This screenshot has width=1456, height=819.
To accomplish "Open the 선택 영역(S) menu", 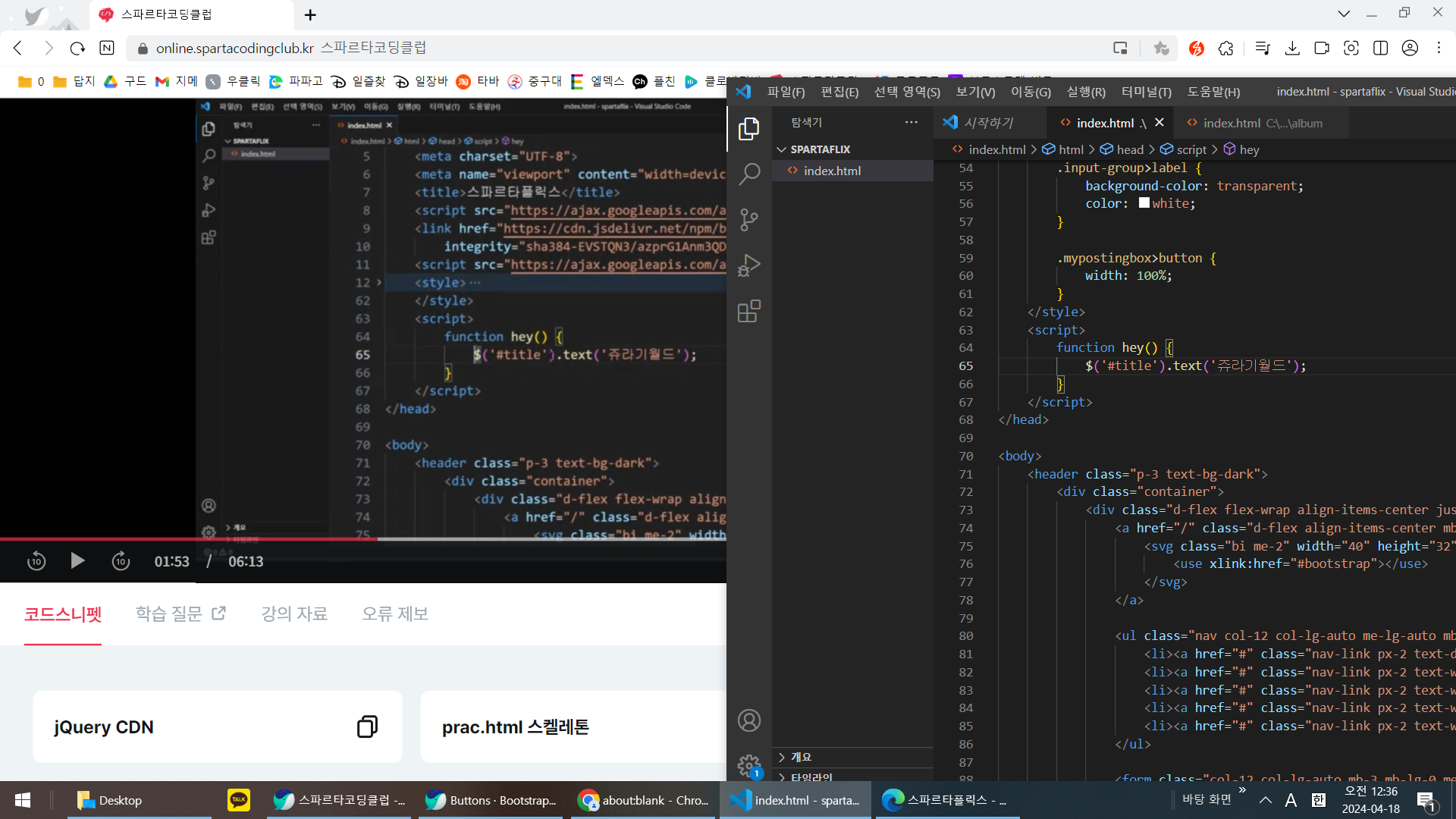I will (x=907, y=92).
